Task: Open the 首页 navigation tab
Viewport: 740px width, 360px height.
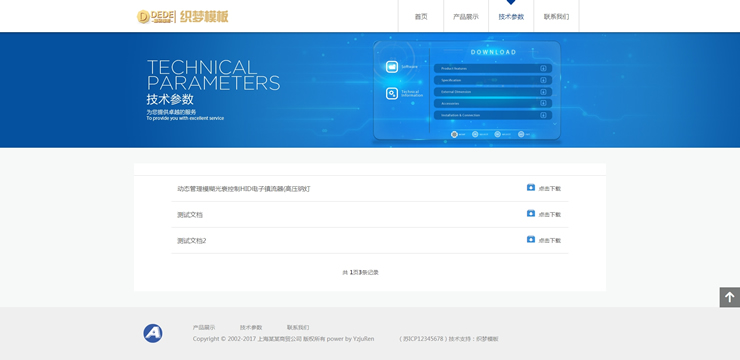Action: [x=421, y=17]
